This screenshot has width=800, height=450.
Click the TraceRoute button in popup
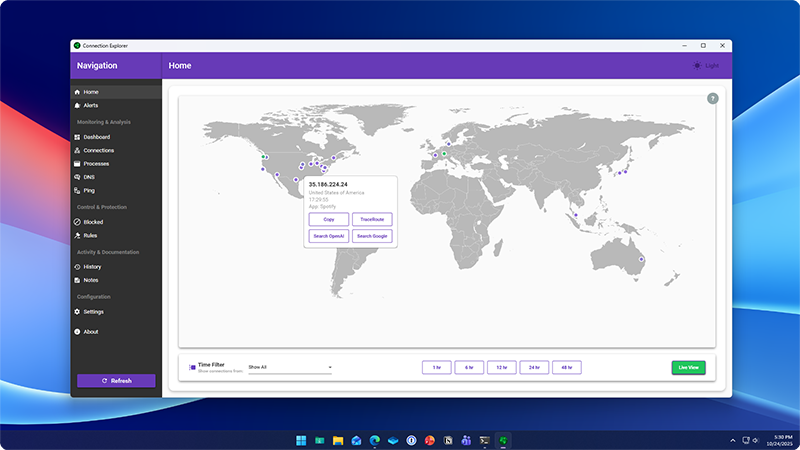click(372, 219)
